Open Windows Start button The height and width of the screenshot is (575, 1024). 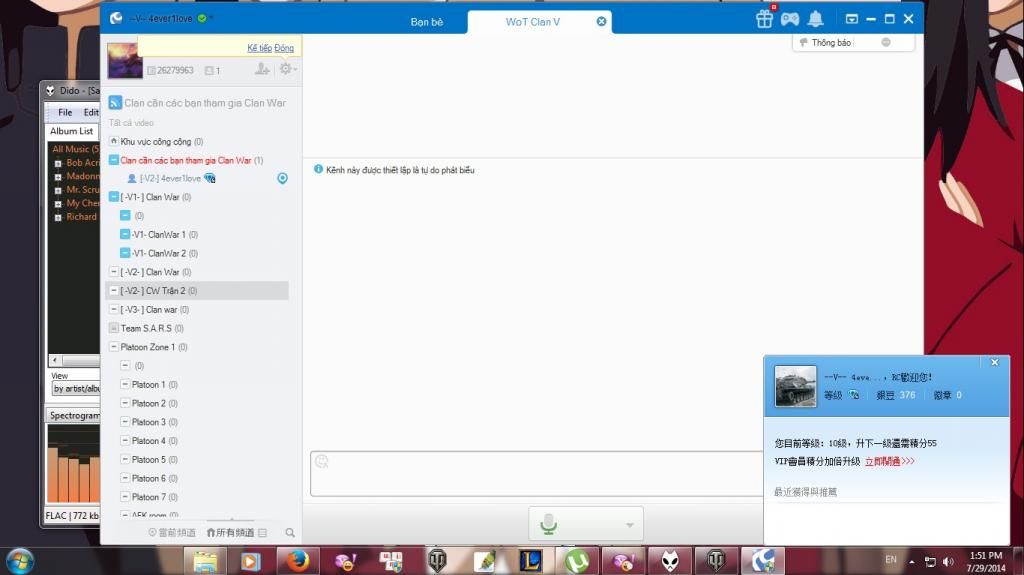click(20, 561)
